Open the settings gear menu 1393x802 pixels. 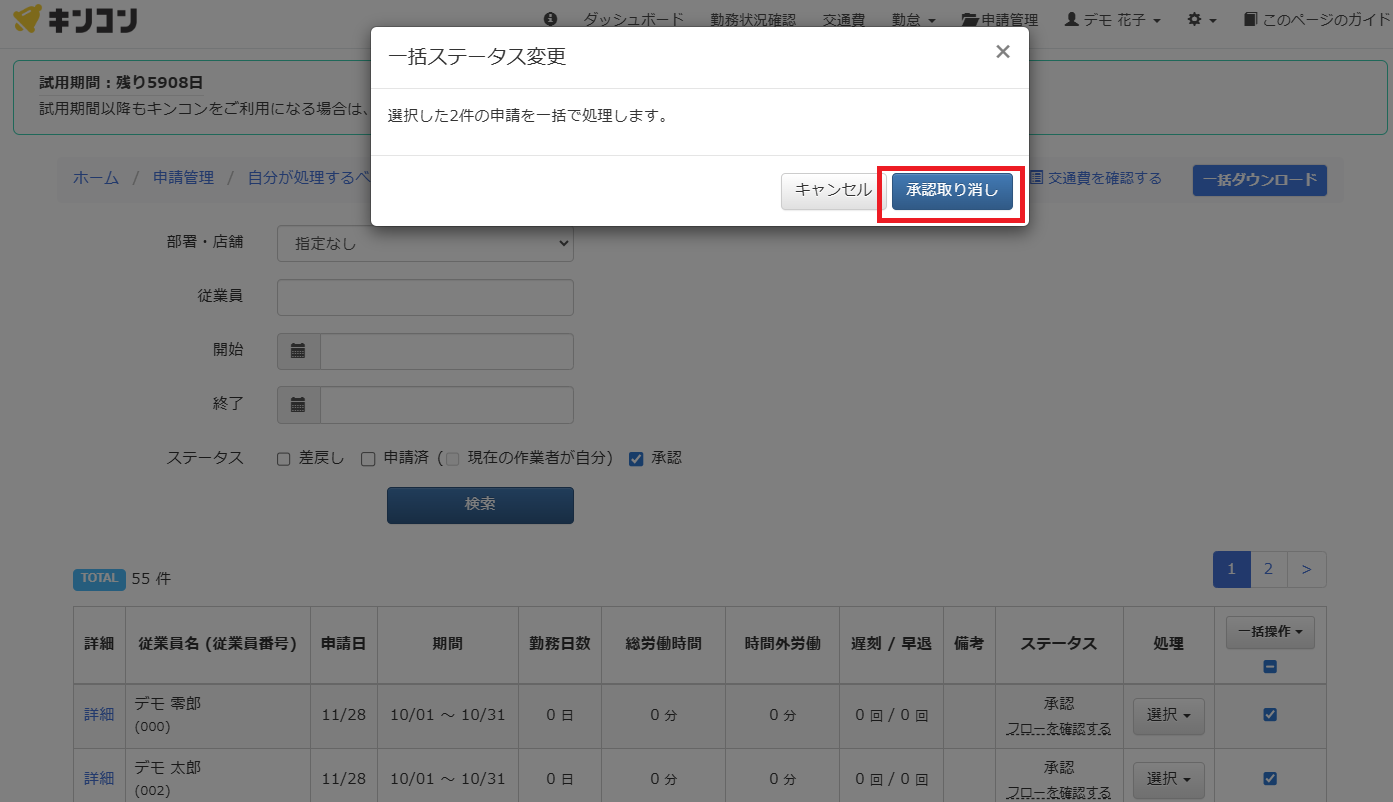pyautogui.click(x=1202, y=20)
